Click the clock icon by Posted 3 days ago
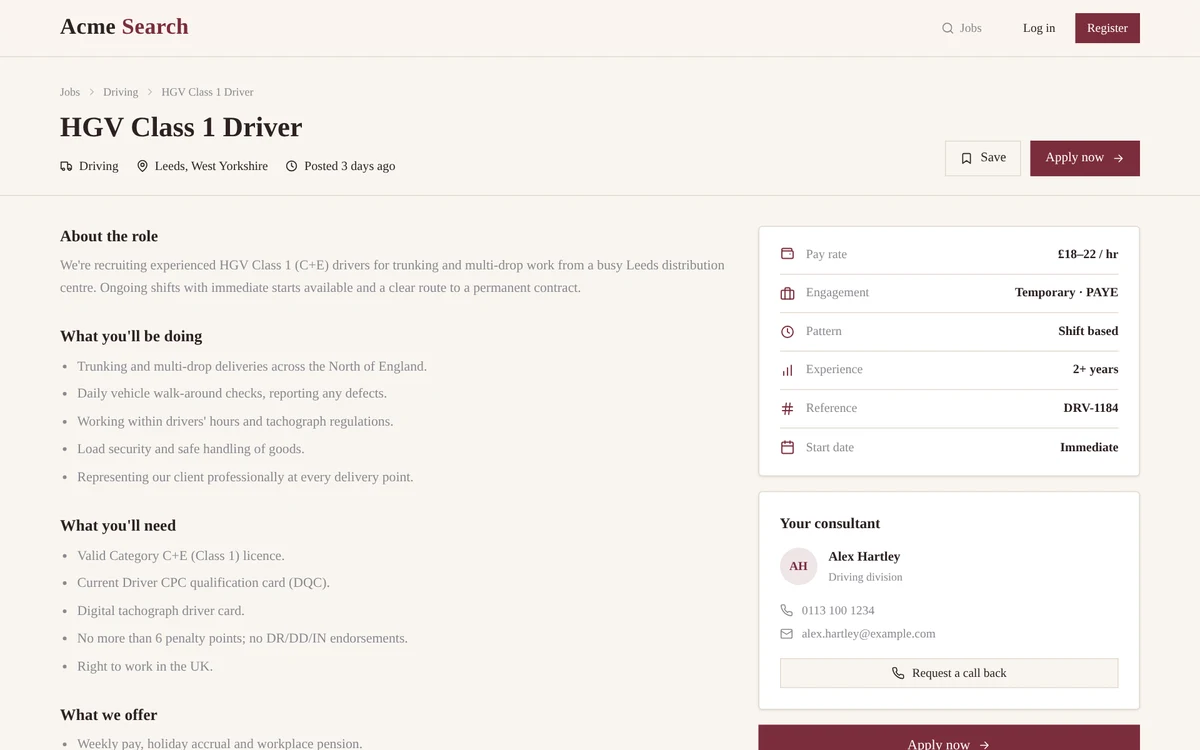This screenshot has height=750, width=1200. (292, 166)
